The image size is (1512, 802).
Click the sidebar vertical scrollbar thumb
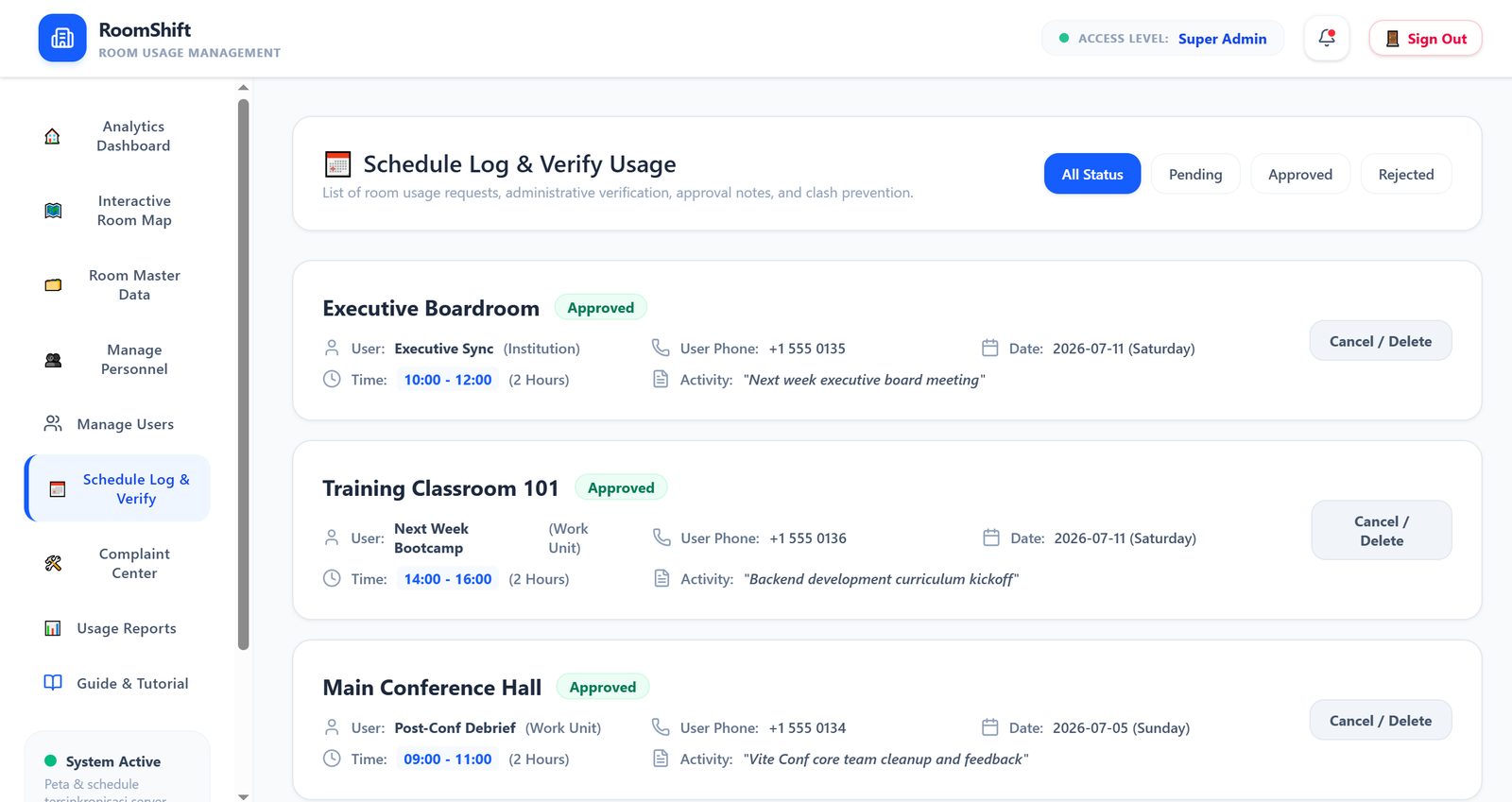pyautogui.click(x=244, y=374)
